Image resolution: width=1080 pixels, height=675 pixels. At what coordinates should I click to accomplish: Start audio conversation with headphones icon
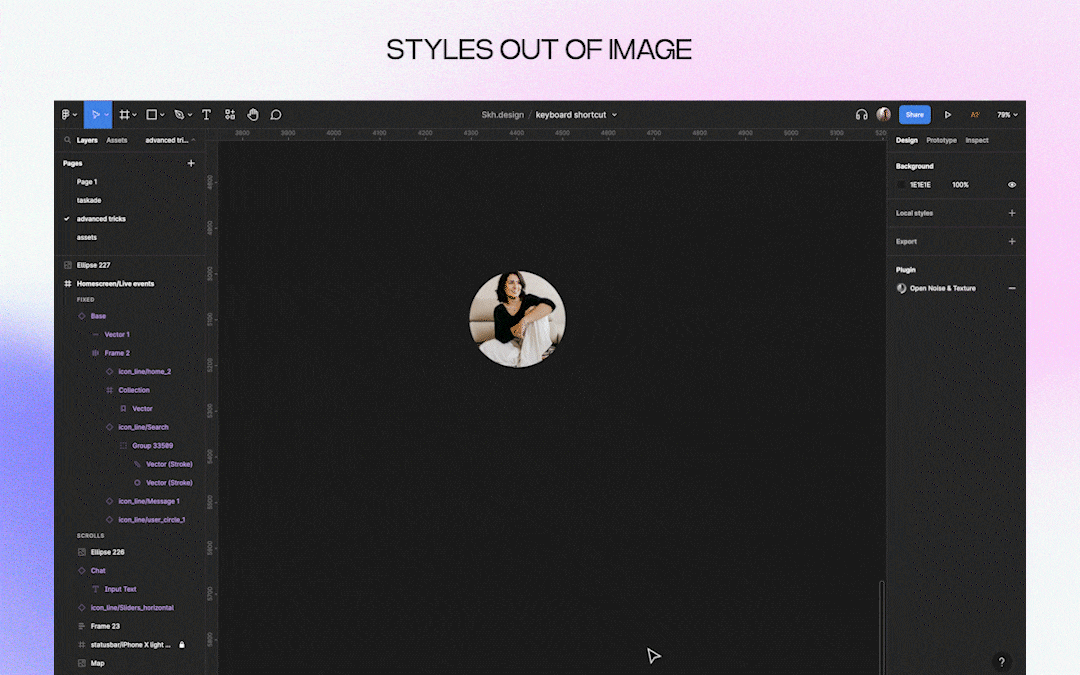(862, 115)
